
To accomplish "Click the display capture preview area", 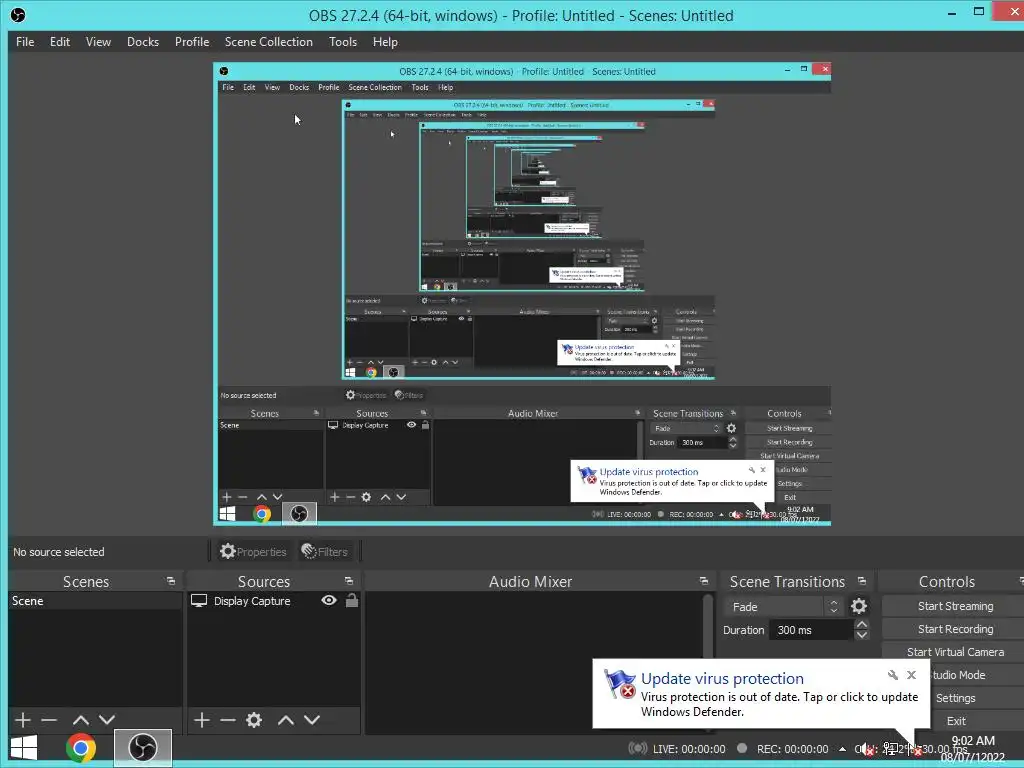I will pos(522,294).
